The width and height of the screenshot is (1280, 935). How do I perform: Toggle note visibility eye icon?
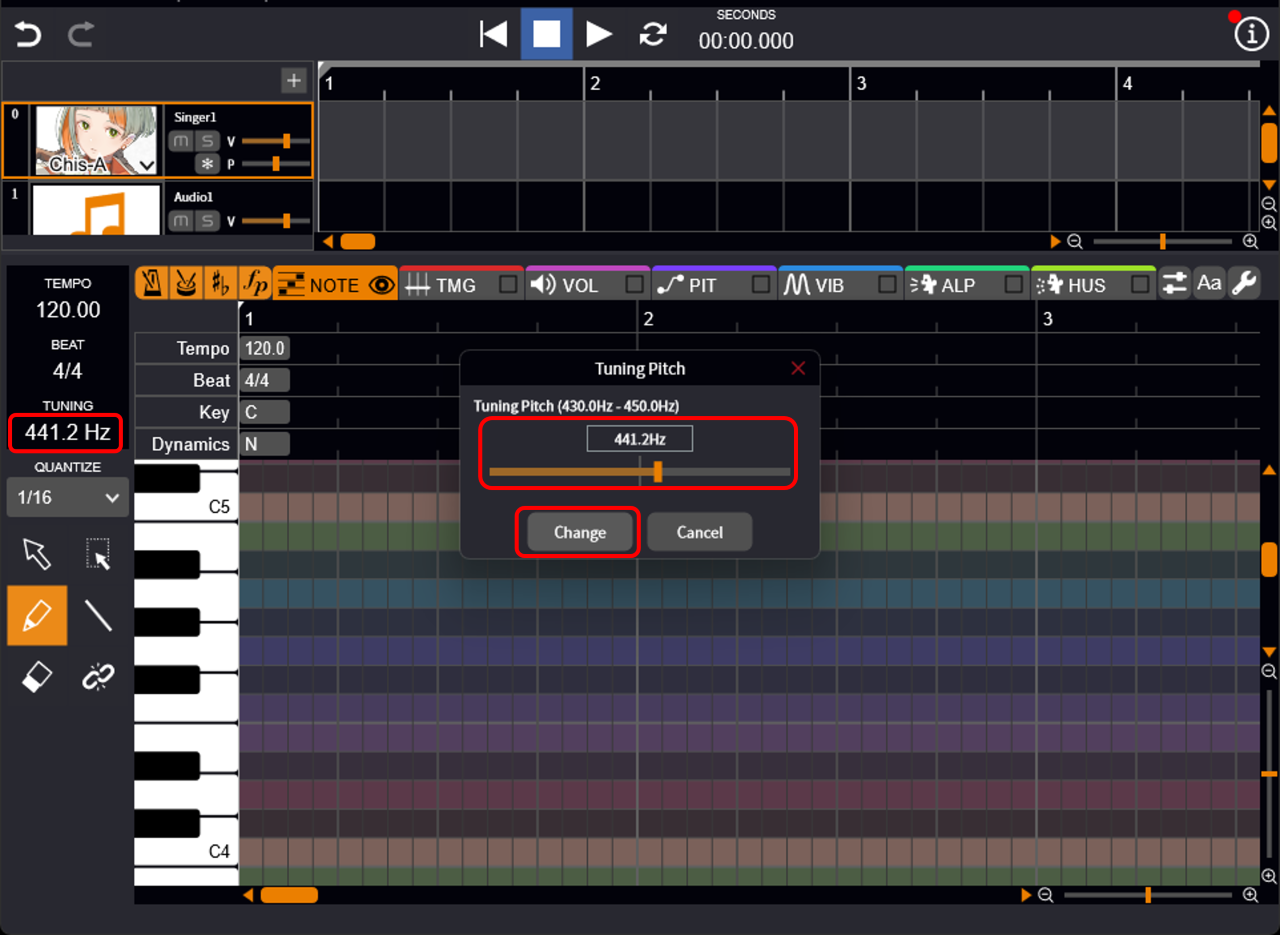(x=381, y=285)
